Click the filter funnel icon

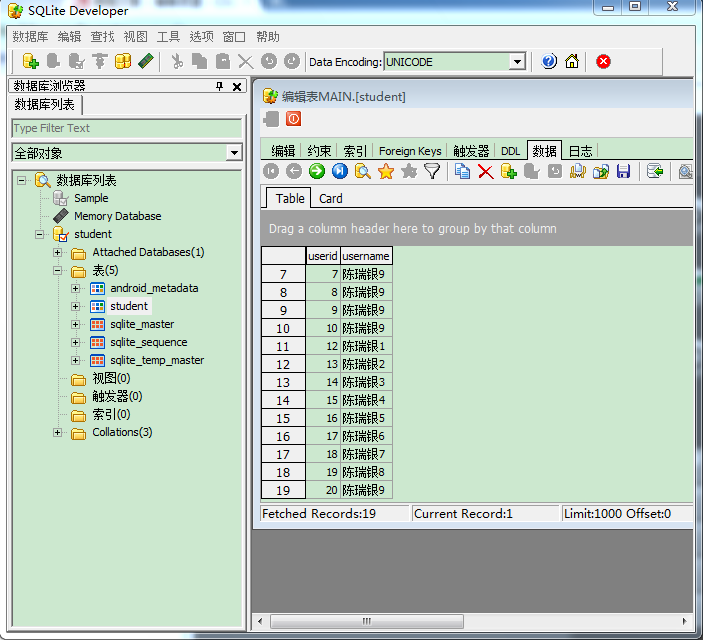(432, 171)
